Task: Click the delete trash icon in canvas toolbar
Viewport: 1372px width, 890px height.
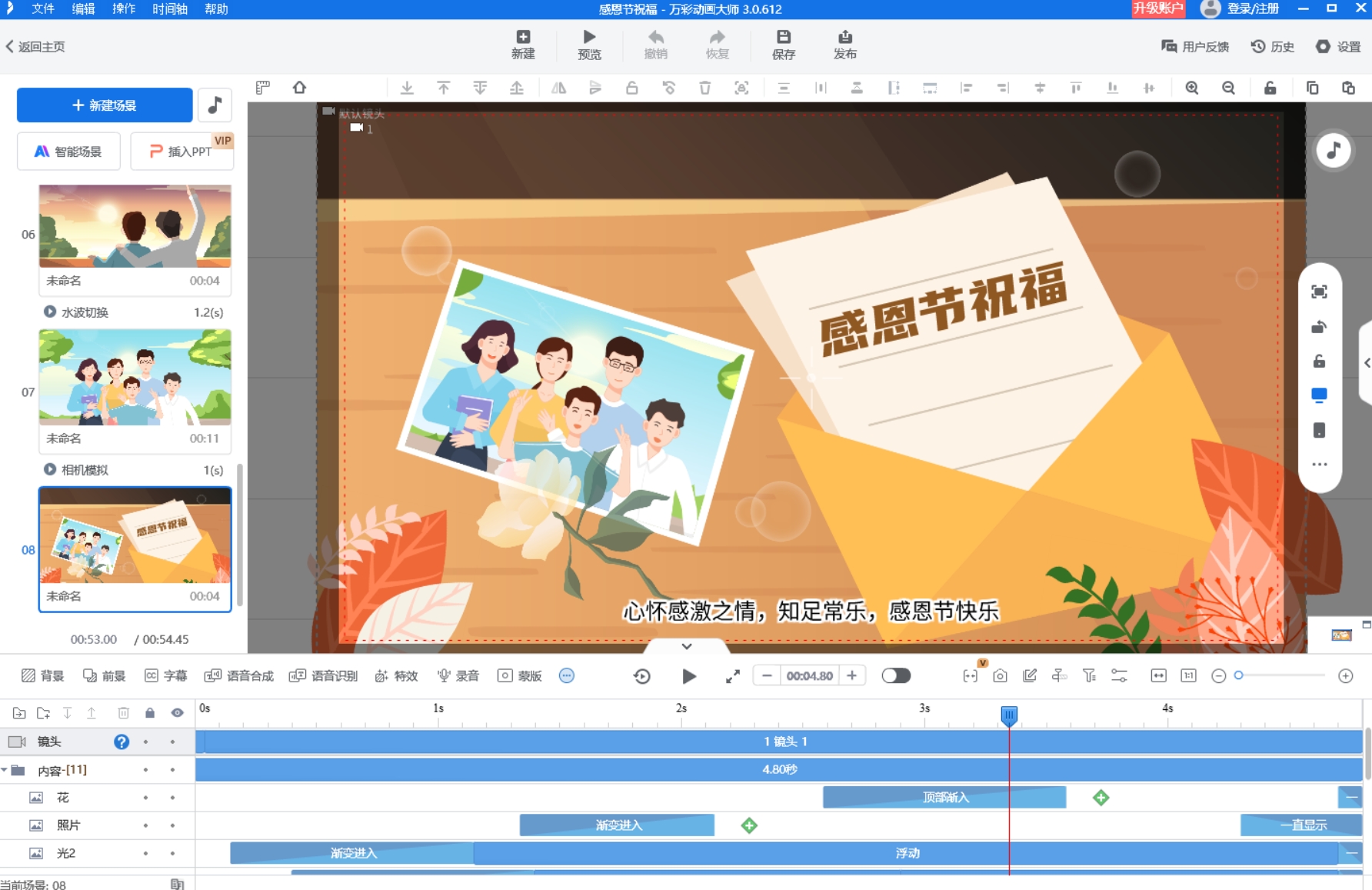Action: coord(704,88)
